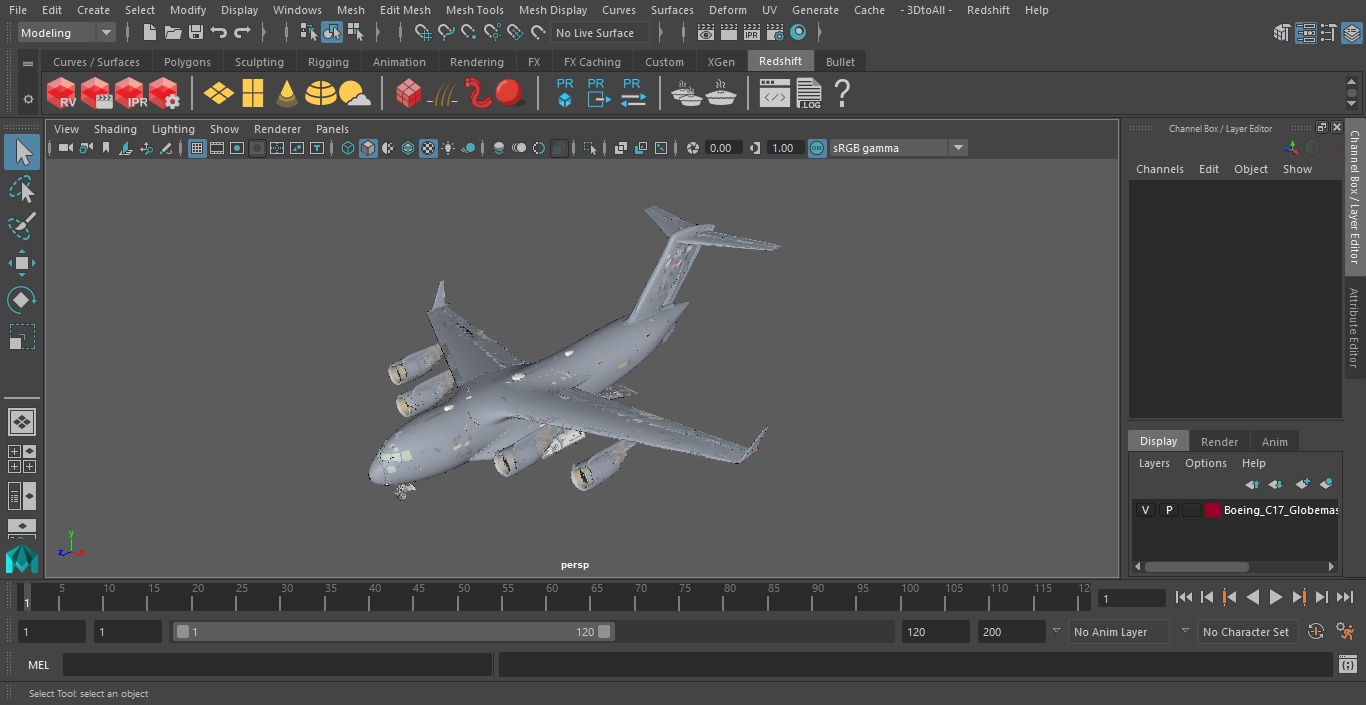The image size is (1366, 705).
Task: Click the Select tool arrow icon
Action: point(21,152)
